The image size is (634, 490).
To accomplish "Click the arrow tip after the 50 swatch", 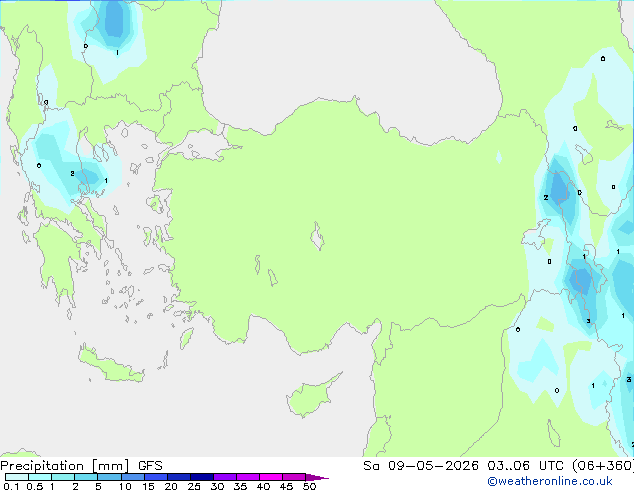I will tap(317, 477).
